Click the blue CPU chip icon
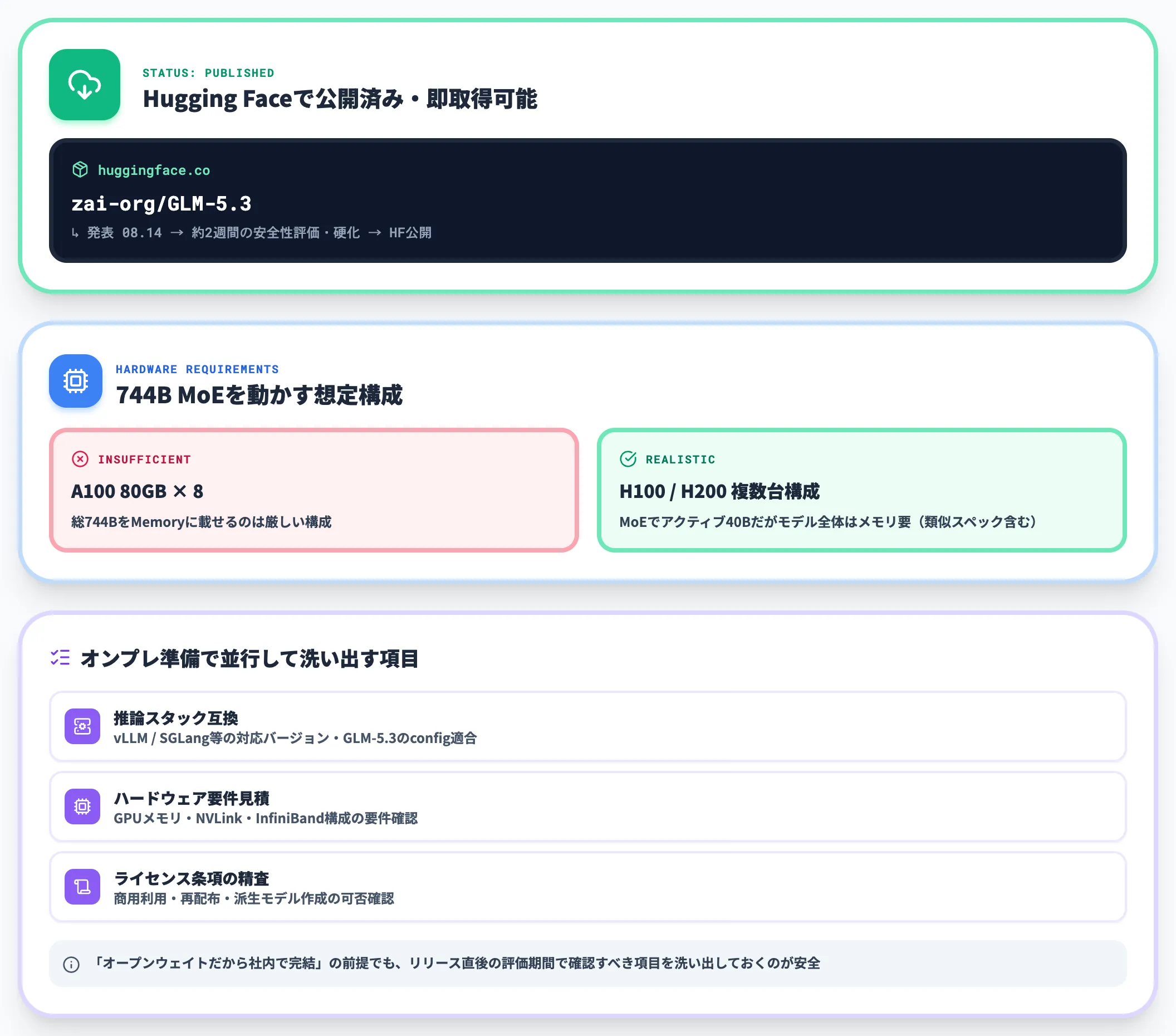 [75, 381]
